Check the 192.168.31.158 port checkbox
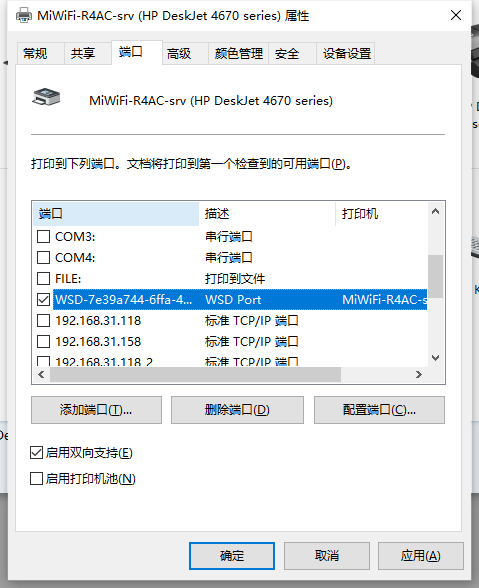The width and height of the screenshot is (479, 588). [44, 342]
